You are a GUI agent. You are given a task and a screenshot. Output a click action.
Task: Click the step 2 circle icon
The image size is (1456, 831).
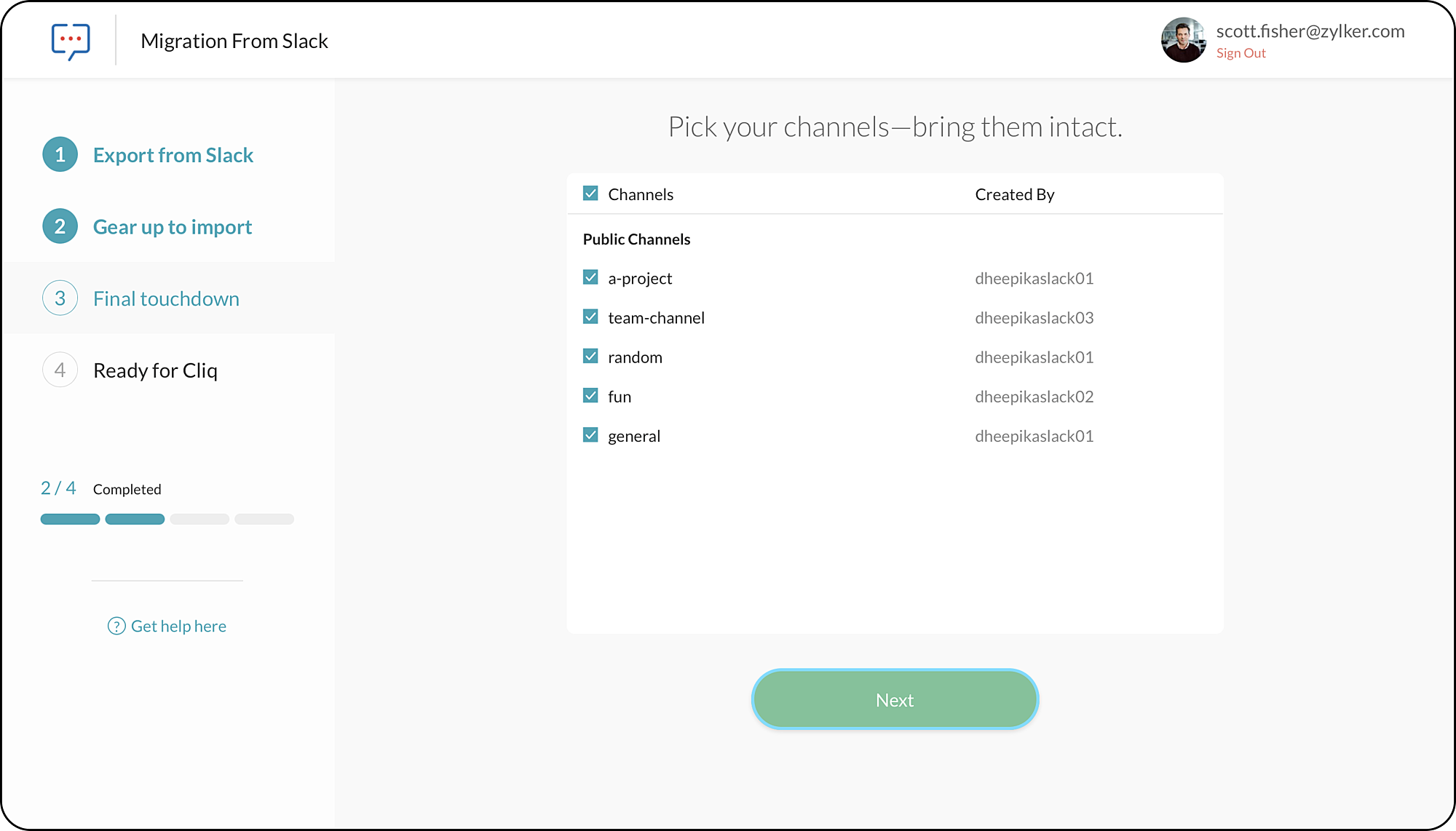click(x=60, y=226)
